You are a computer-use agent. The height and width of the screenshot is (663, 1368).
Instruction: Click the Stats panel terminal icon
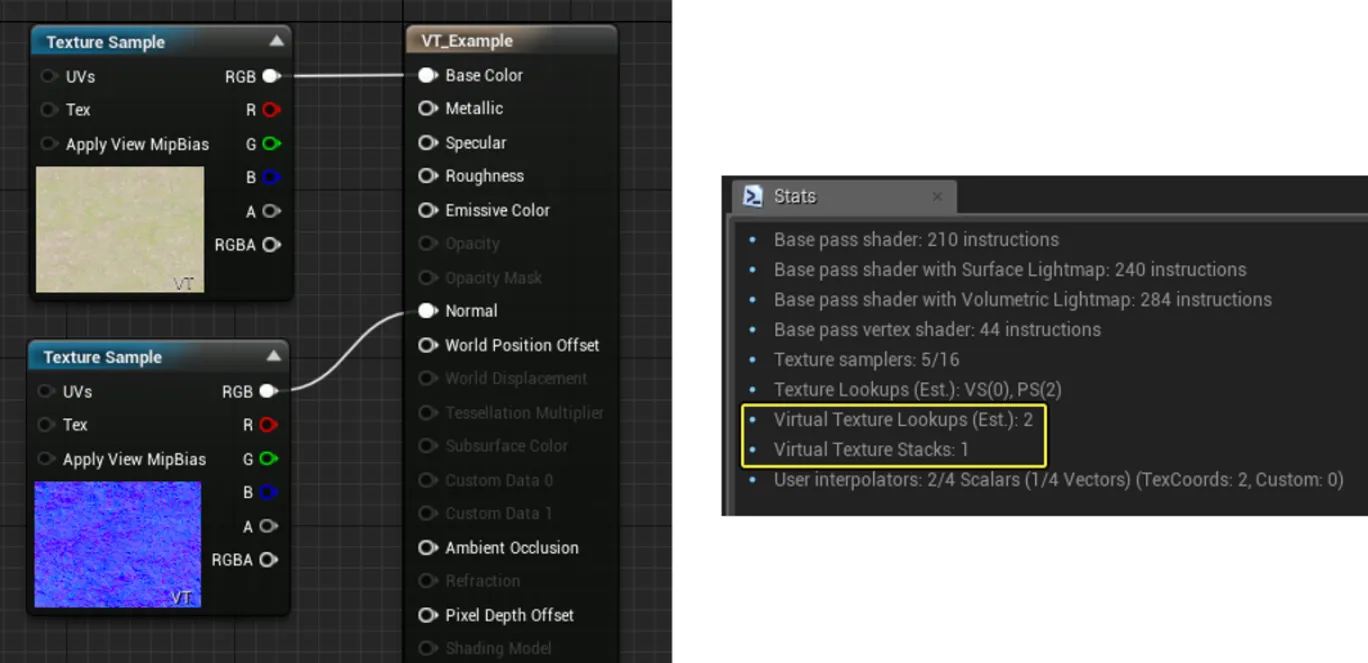[753, 196]
